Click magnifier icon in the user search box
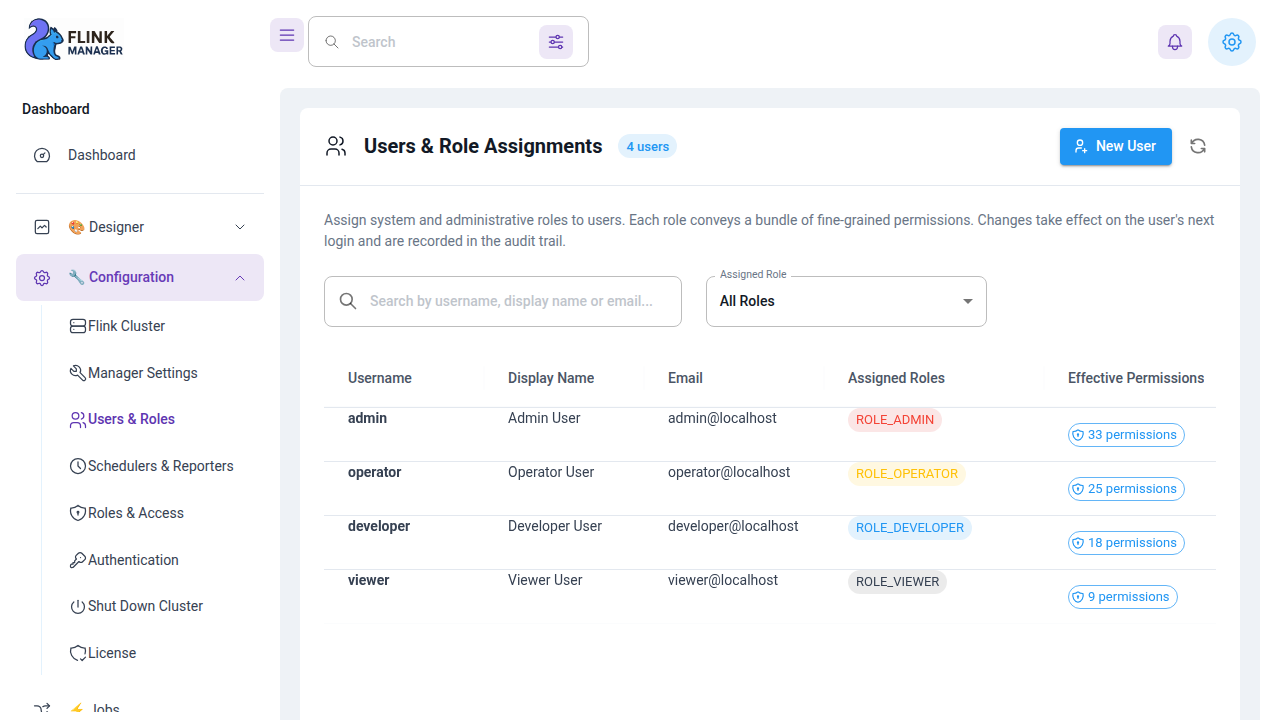1280x720 pixels. [348, 301]
